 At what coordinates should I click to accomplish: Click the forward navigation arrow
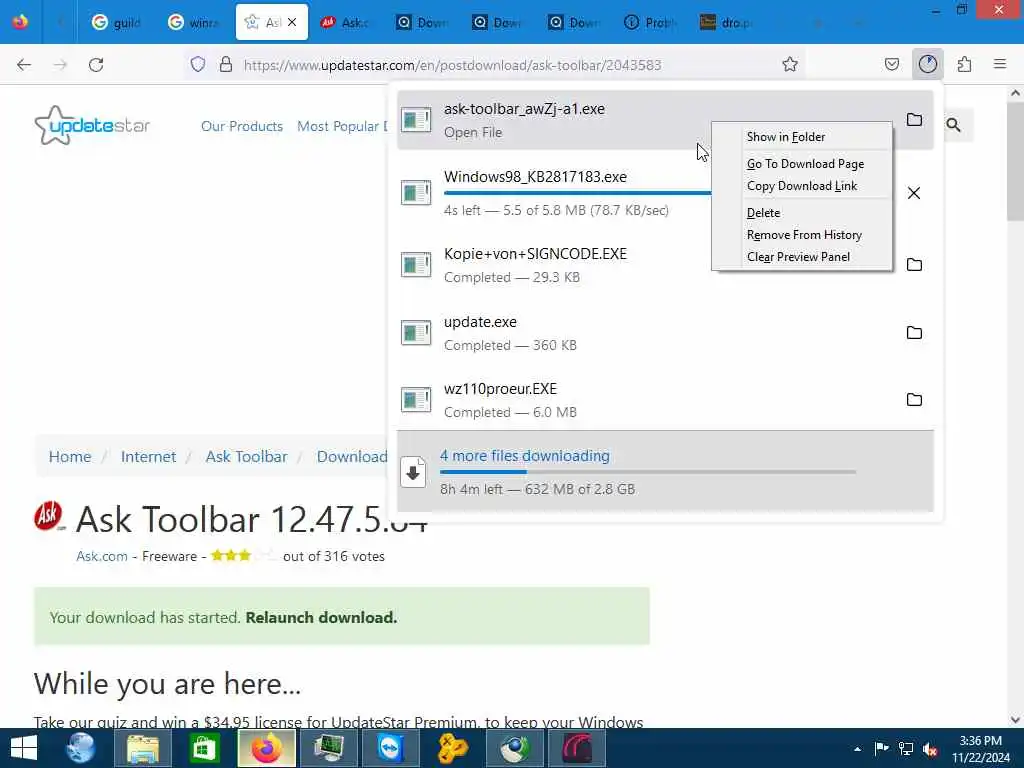(60, 65)
